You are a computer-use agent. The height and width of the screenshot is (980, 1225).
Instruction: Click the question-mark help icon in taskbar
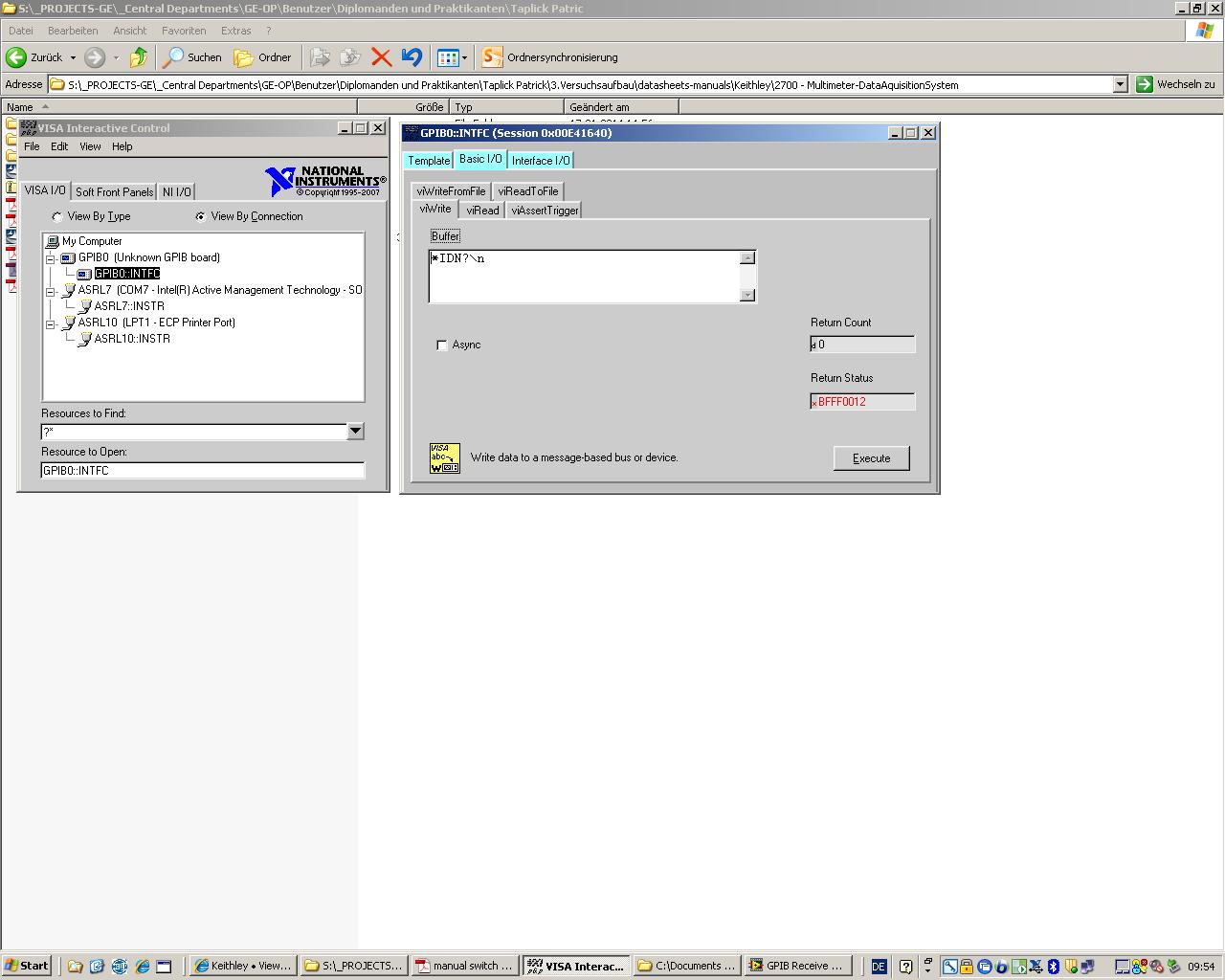click(905, 967)
